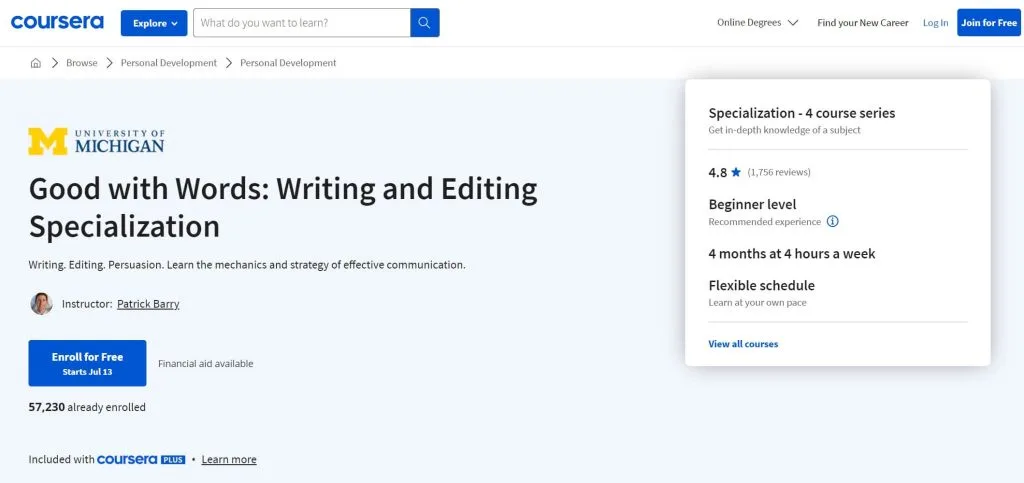1024x483 pixels.
Task: Click the Enroll for Free button
Action: pos(88,363)
